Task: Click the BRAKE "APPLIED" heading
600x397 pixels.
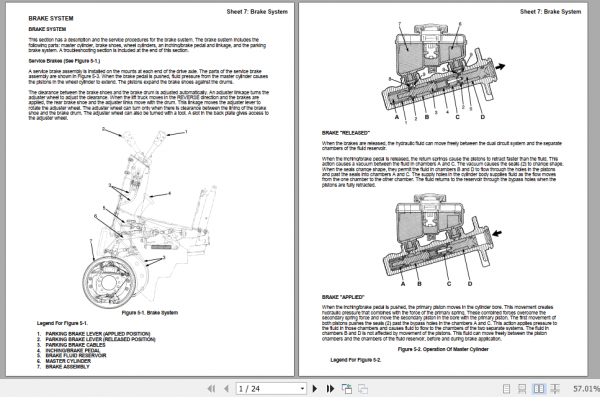Action: [x=343, y=297]
